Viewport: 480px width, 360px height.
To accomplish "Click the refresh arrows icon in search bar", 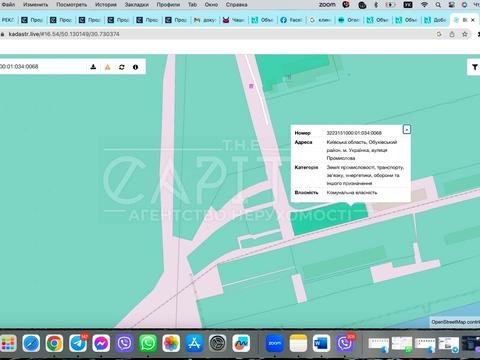I will (122, 67).
